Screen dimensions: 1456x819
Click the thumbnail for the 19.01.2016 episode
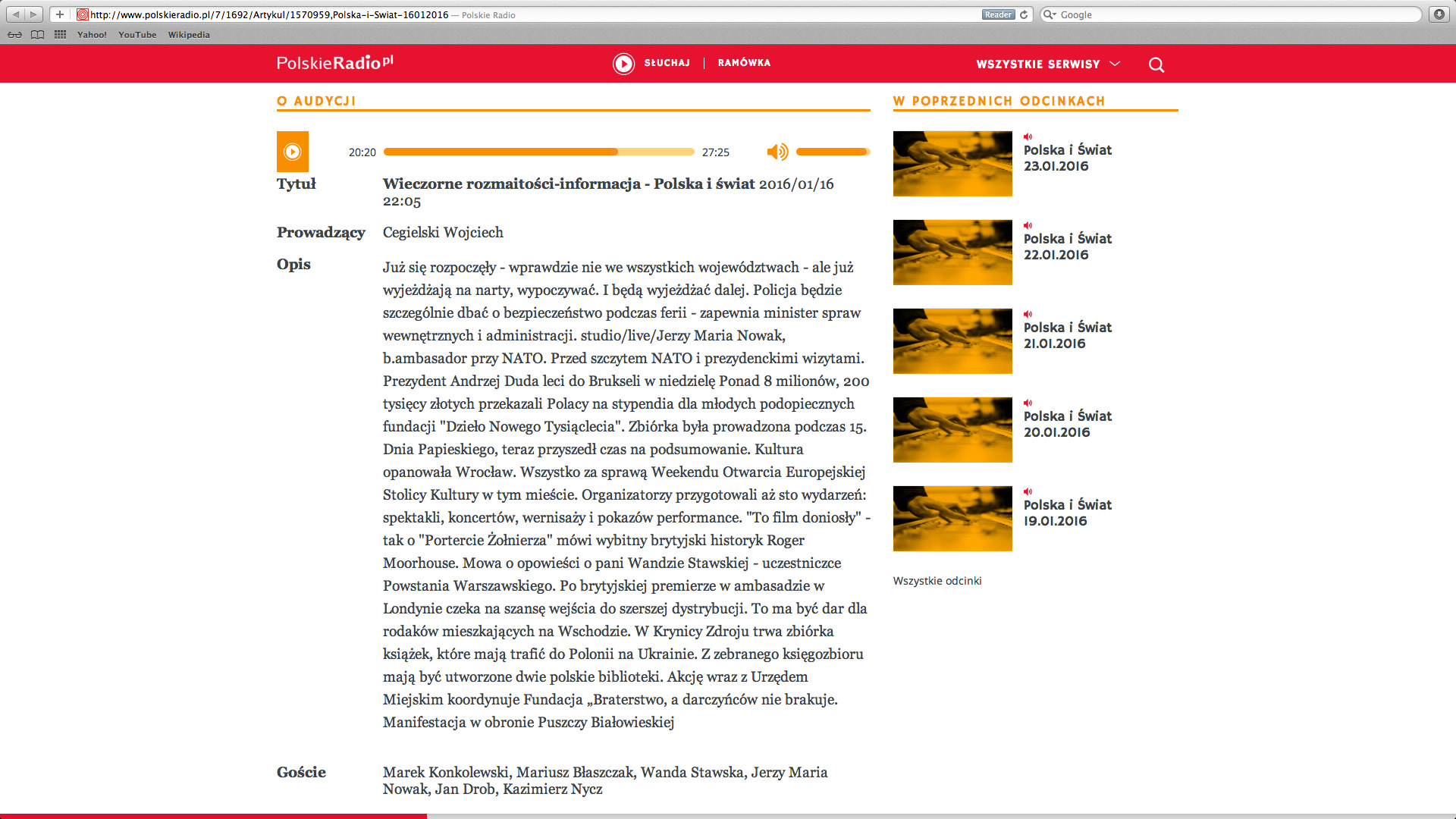952,519
